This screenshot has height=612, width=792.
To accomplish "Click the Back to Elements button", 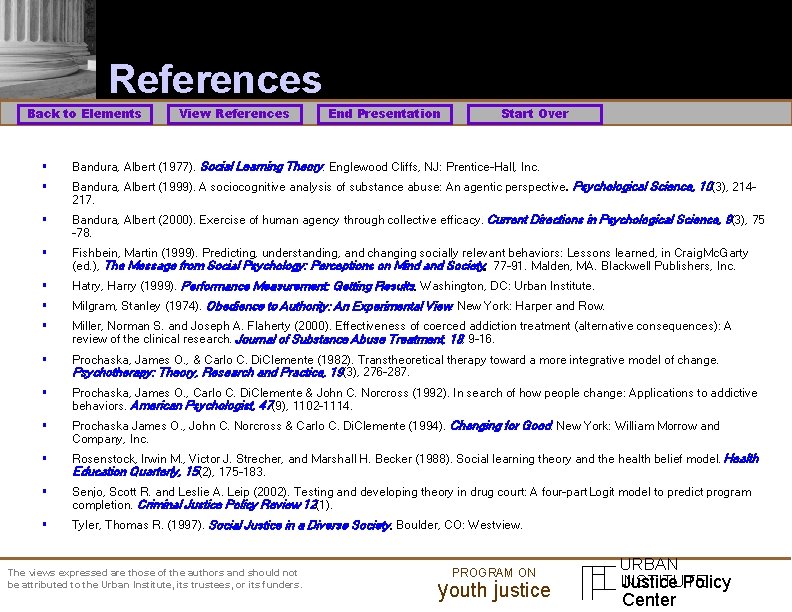I will pyautogui.click(x=84, y=114).
